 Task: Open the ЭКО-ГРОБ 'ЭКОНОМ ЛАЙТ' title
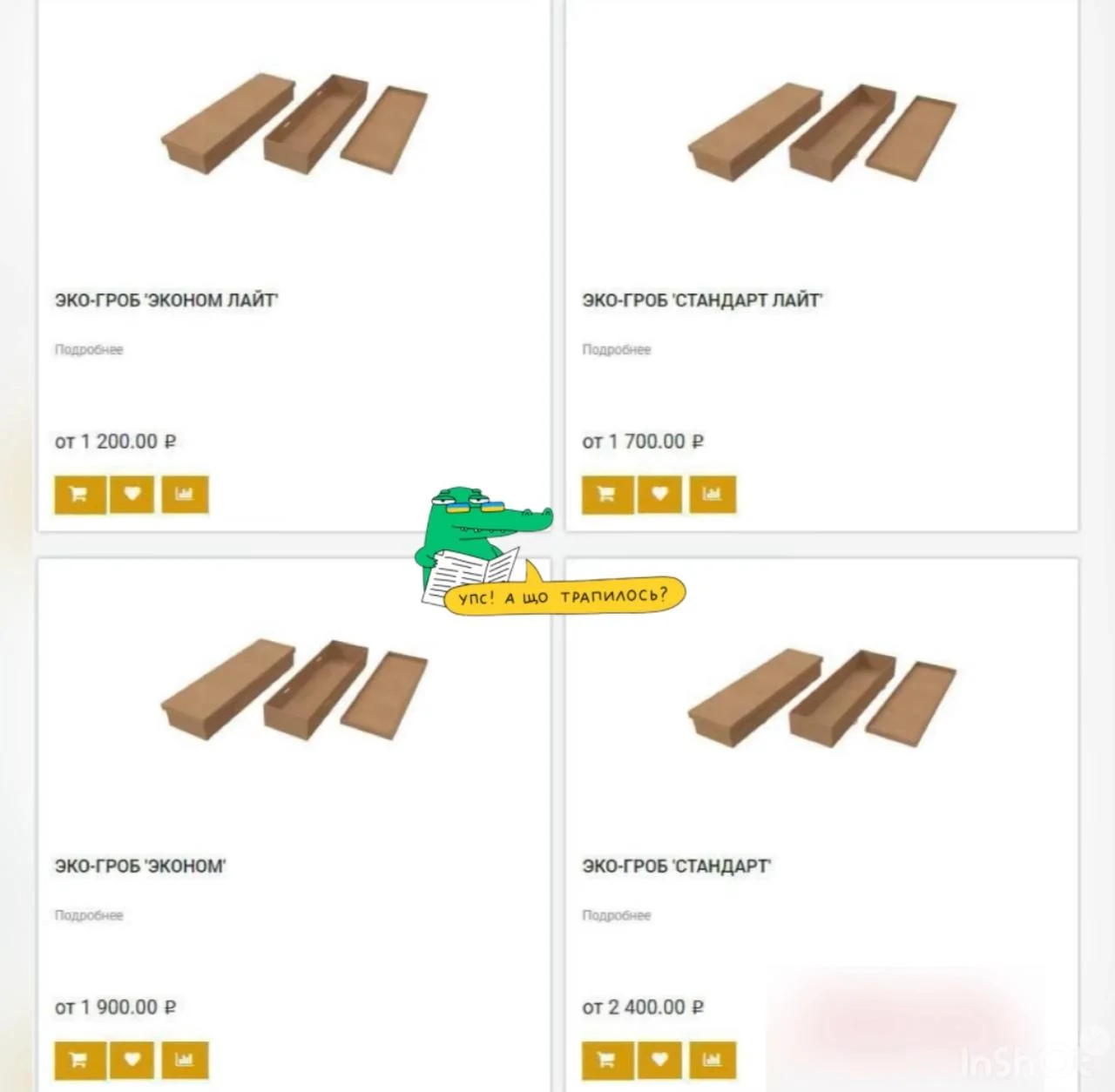(x=166, y=300)
